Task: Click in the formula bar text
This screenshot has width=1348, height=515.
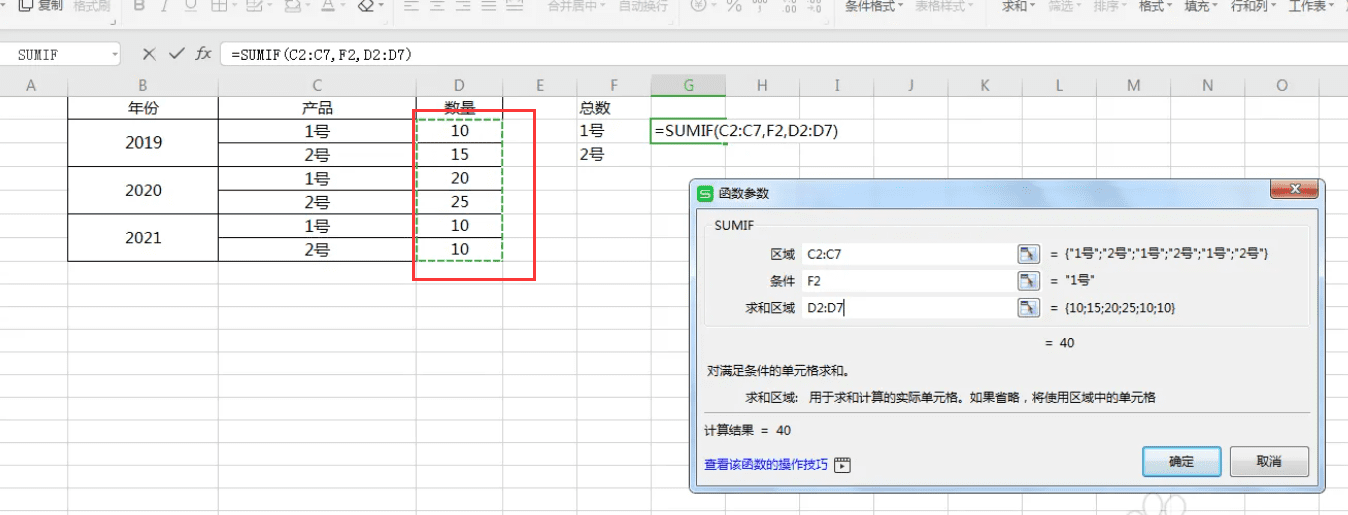Action: tap(322, 54)
